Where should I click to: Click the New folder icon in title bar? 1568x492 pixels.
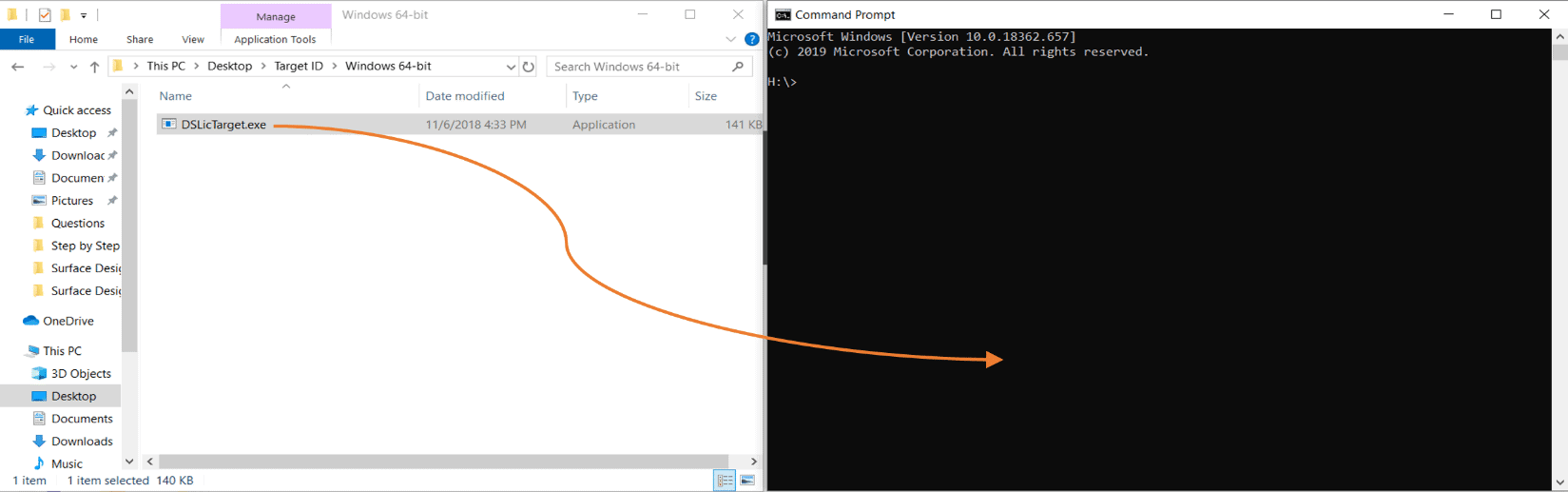click(65, 15)
